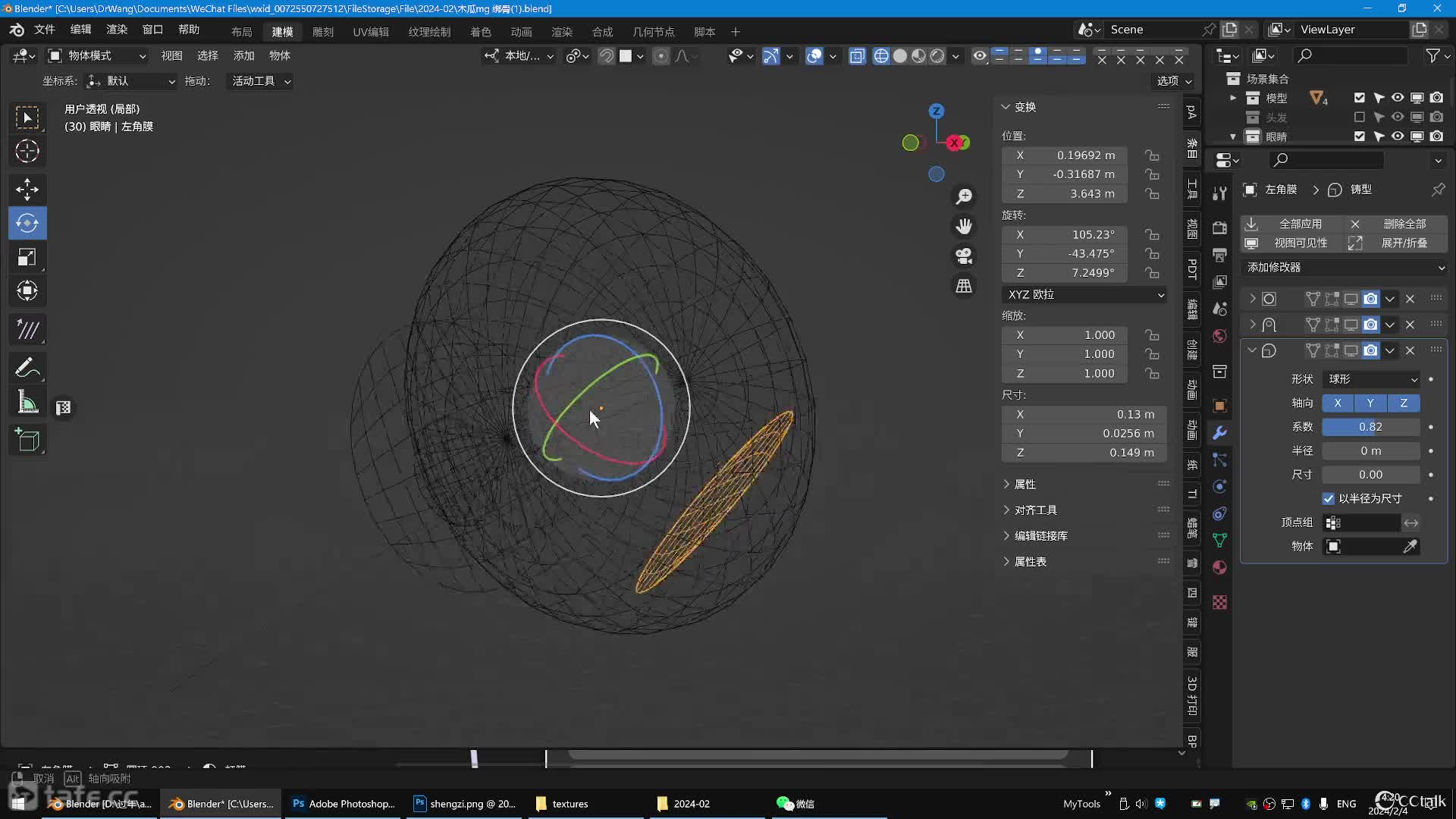
Task: Open the Material properties tab
Action: (x=1219, y=567)
